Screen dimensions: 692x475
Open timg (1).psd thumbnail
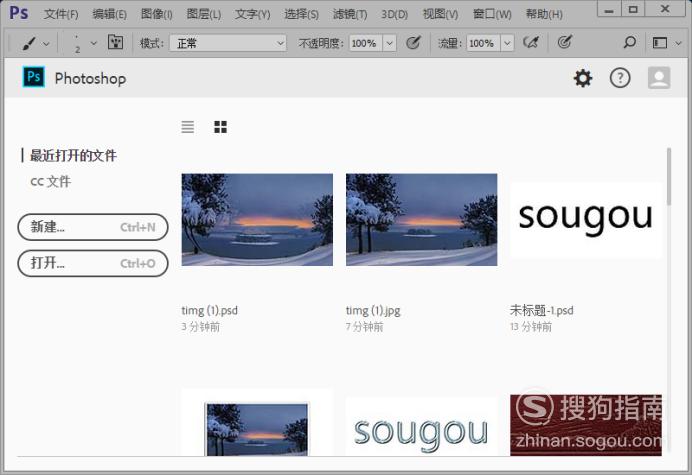(257, 219)
